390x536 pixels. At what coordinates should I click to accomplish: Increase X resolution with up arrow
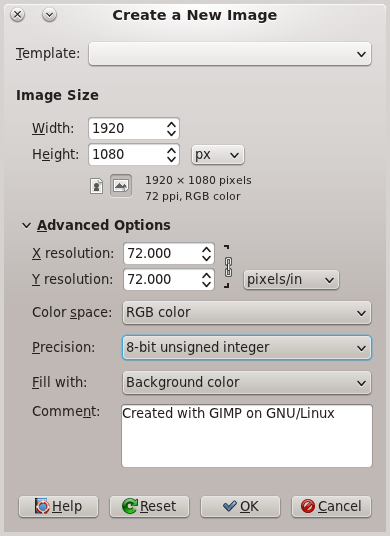(x=206, y=249)
